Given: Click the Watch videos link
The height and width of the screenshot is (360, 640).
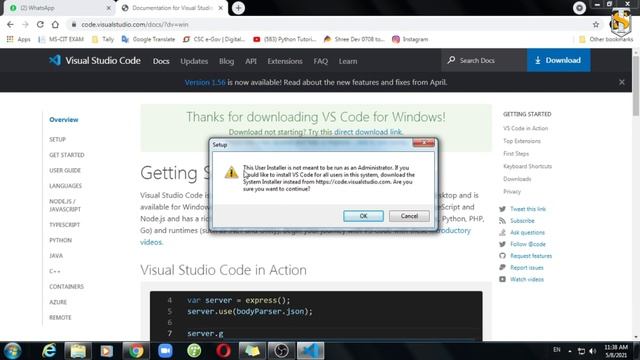Looking at the screenshot, I should (527, 280).
